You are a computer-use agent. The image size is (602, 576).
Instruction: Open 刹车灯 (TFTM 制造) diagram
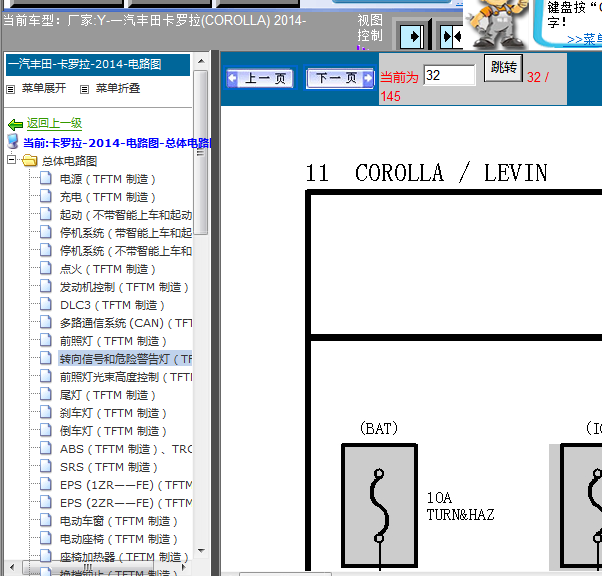click(x=113, y=413)
